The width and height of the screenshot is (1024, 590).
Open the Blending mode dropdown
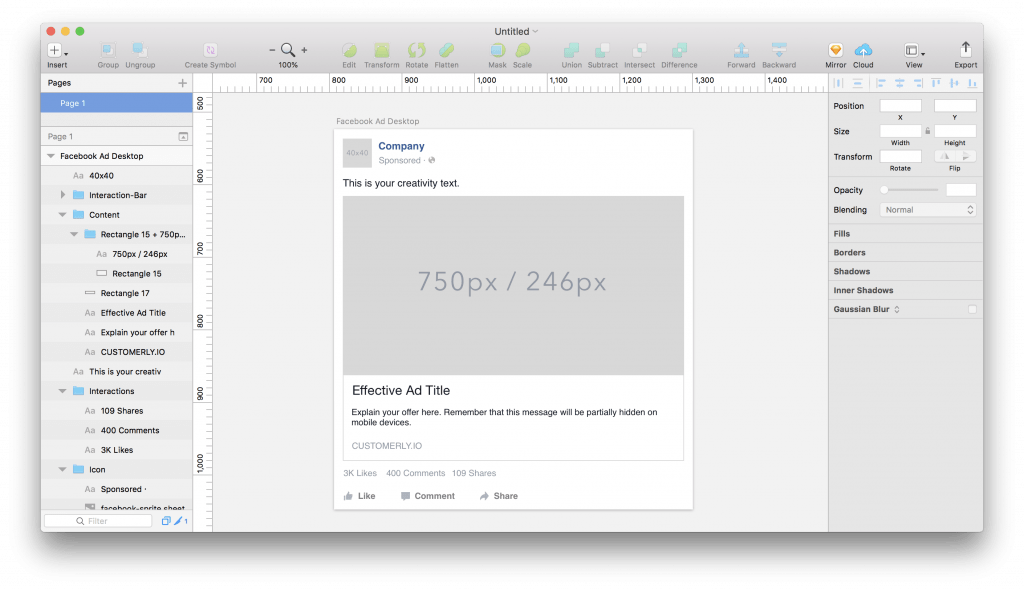[x=927, y=209]
